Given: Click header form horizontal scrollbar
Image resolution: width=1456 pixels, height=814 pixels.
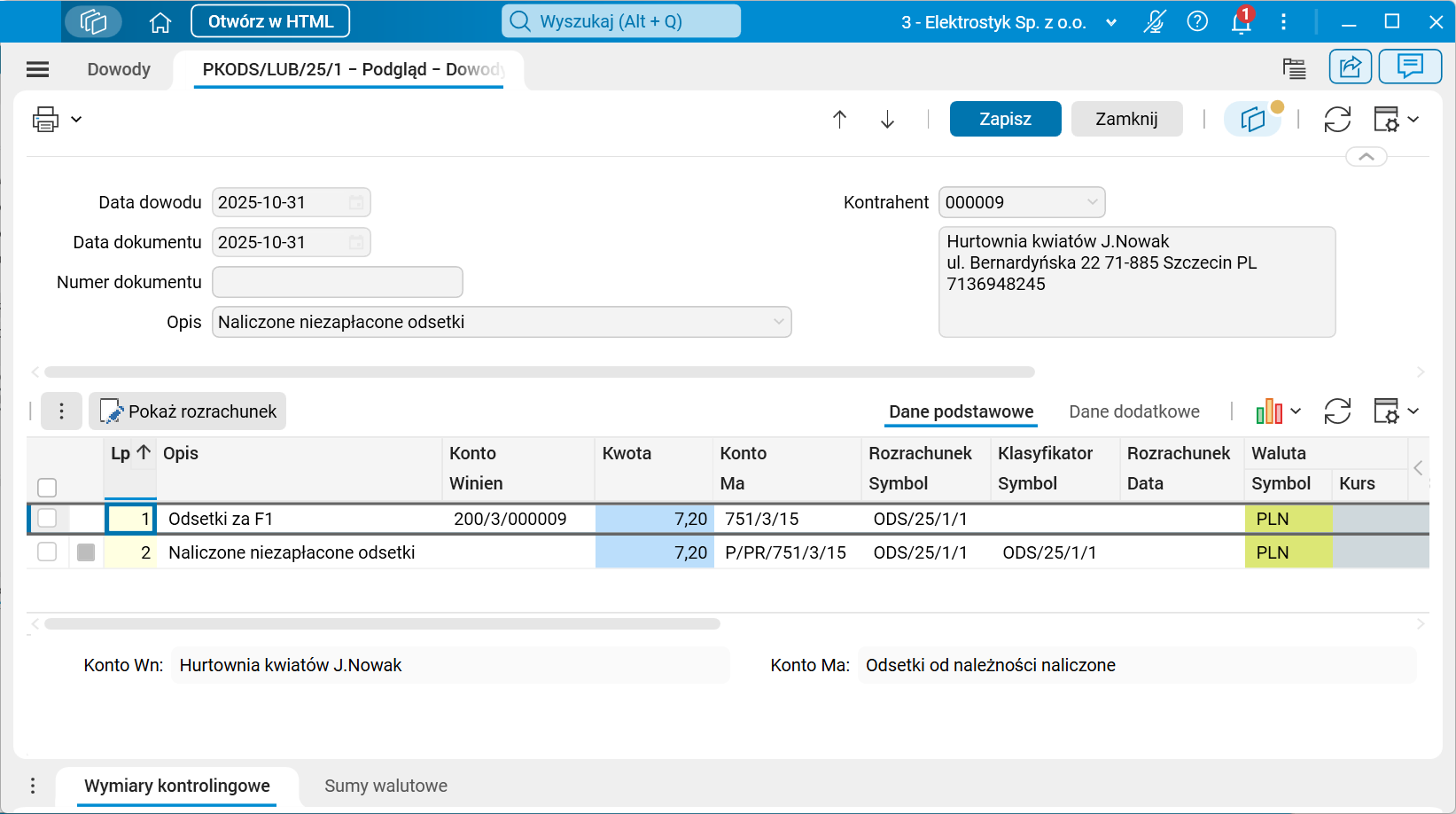Looking at the screenshot, I should click(x=540, y=372).
